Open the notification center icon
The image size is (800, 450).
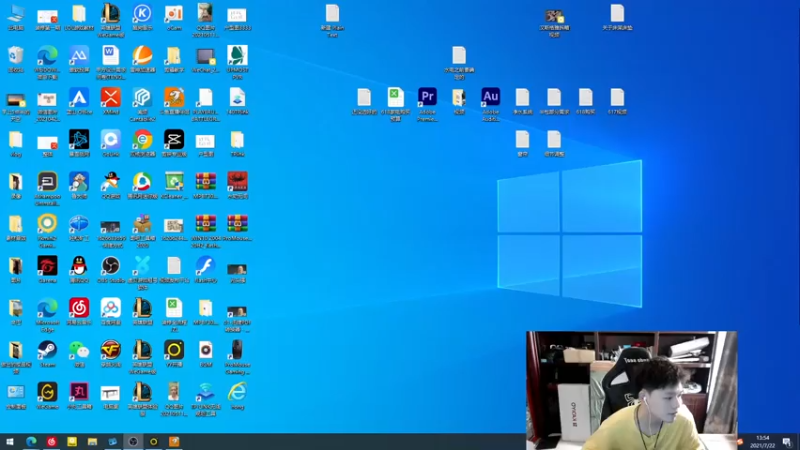click(x=787, y=442)
